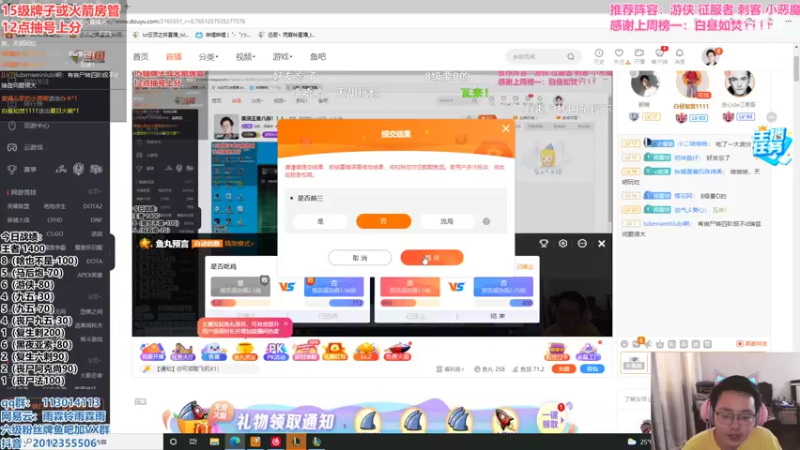Select 是 in the 提交结果 dialog
Image resolution: width=800 pixels, height=450 pixels.
click(320, 221)
